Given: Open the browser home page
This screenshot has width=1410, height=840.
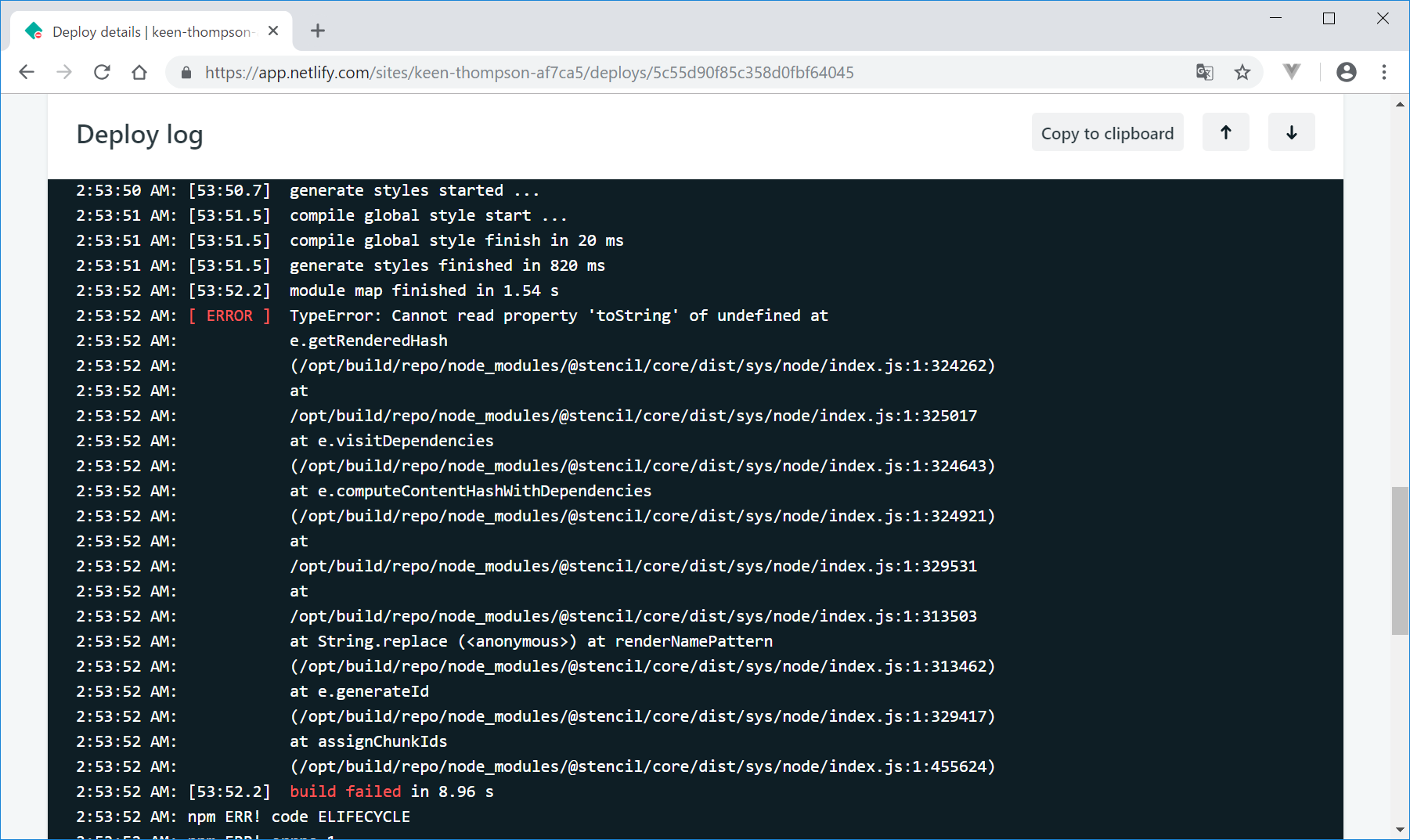Looking at the screenshot, I should tap(139, 72).
